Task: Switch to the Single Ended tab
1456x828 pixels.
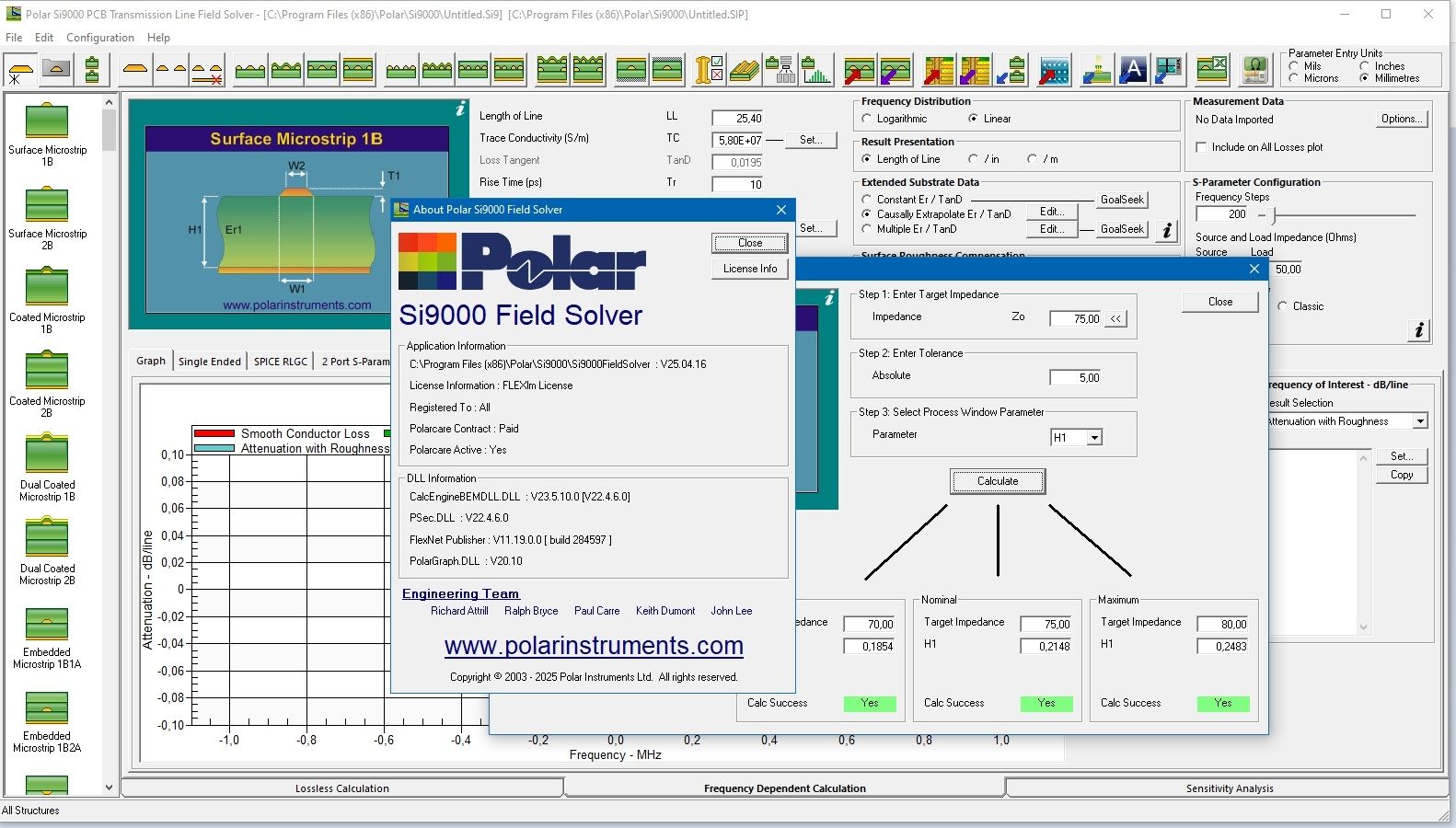Action: (210, 362)
